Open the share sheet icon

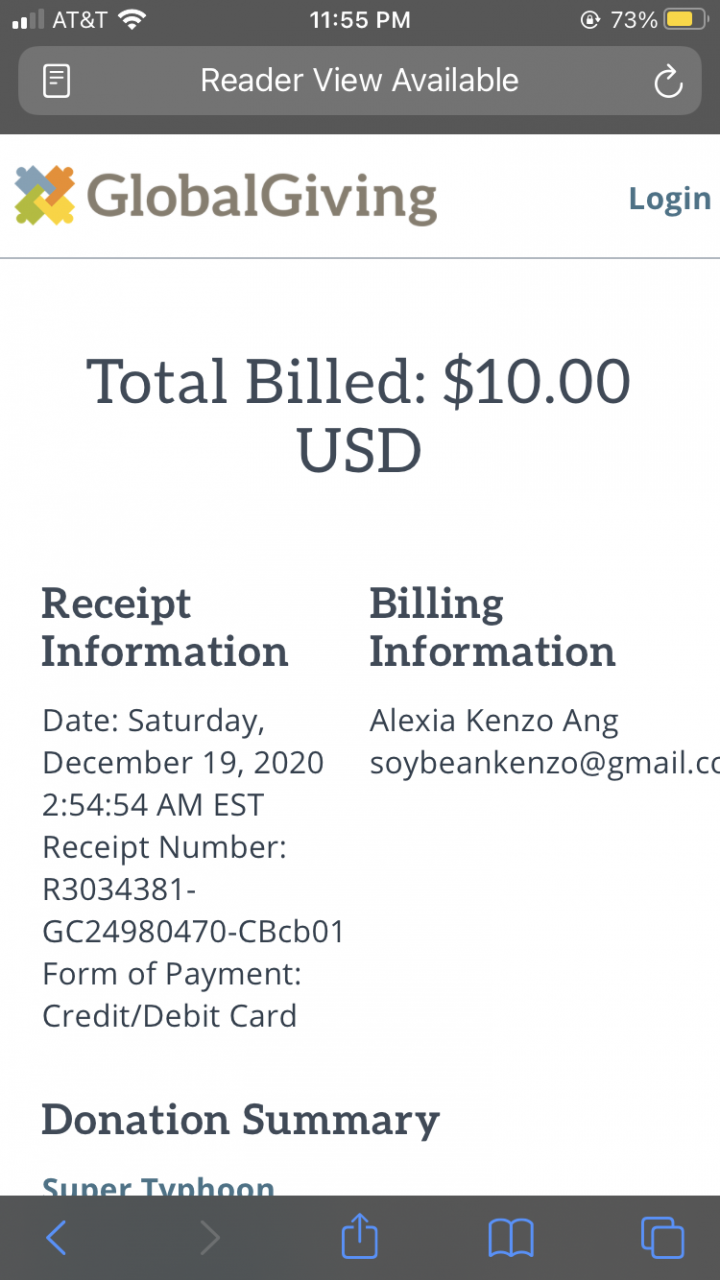point(360,1237)
